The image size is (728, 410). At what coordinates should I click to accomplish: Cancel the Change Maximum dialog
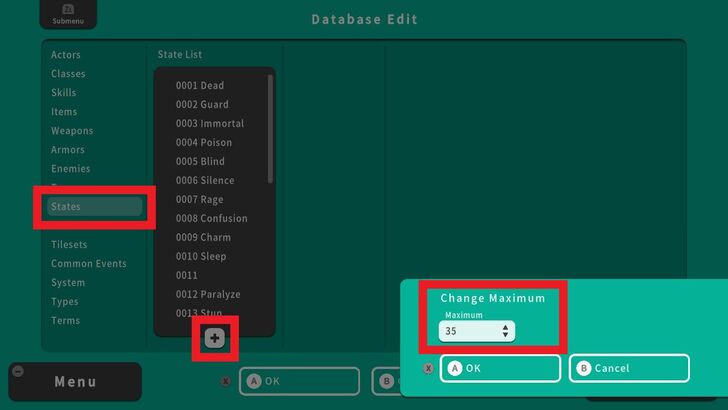click(629, 368)
